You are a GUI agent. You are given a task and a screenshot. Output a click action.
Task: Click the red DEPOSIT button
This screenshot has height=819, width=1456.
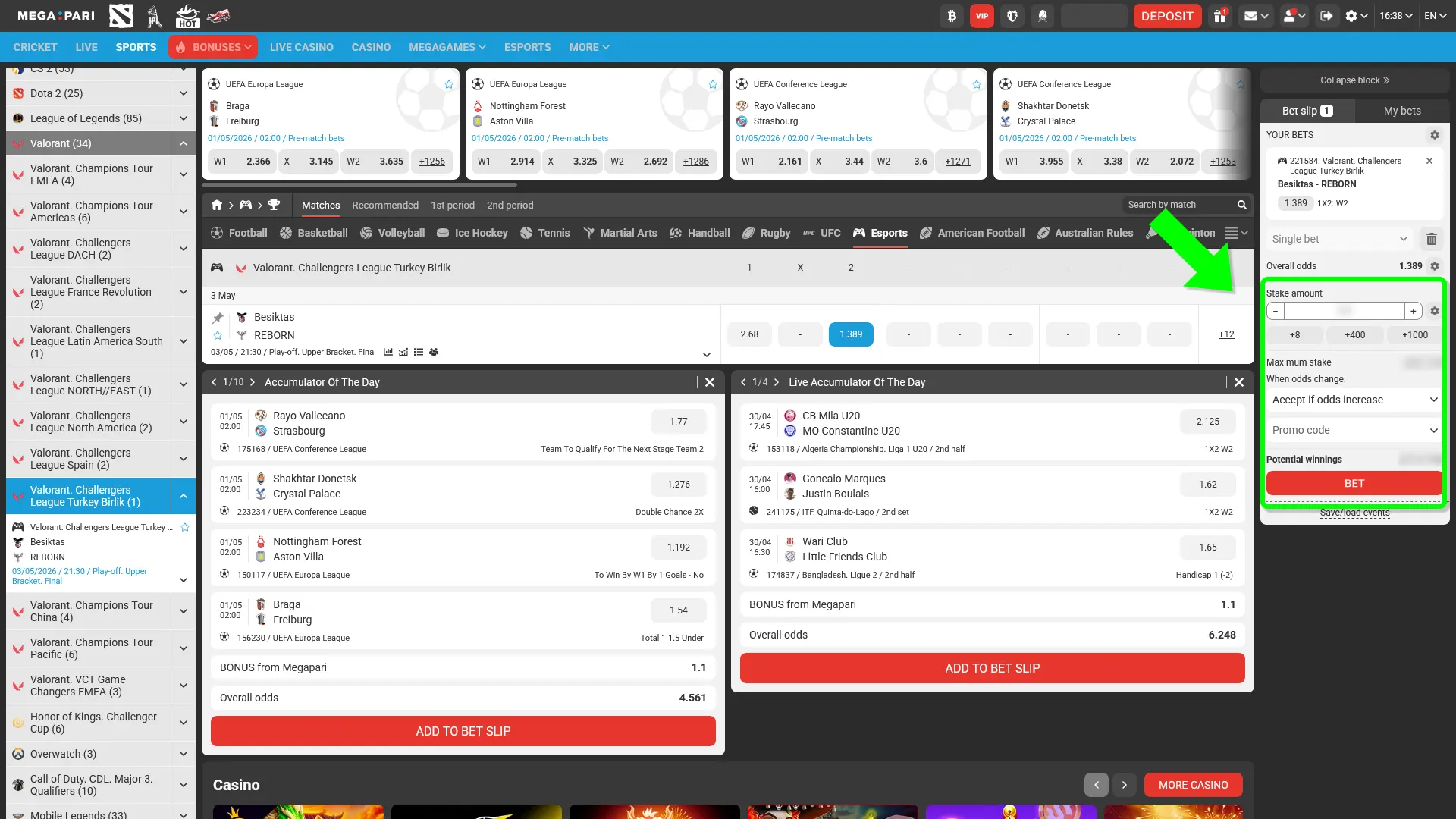tap(1167, 16)
